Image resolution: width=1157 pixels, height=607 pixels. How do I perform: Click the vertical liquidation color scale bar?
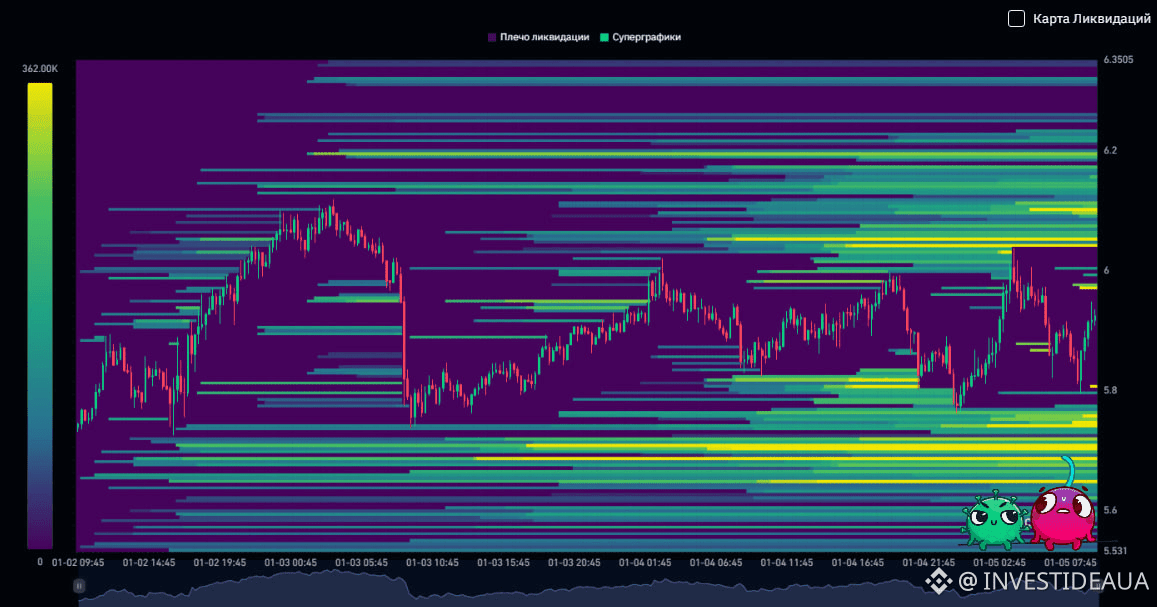(40, 316)
